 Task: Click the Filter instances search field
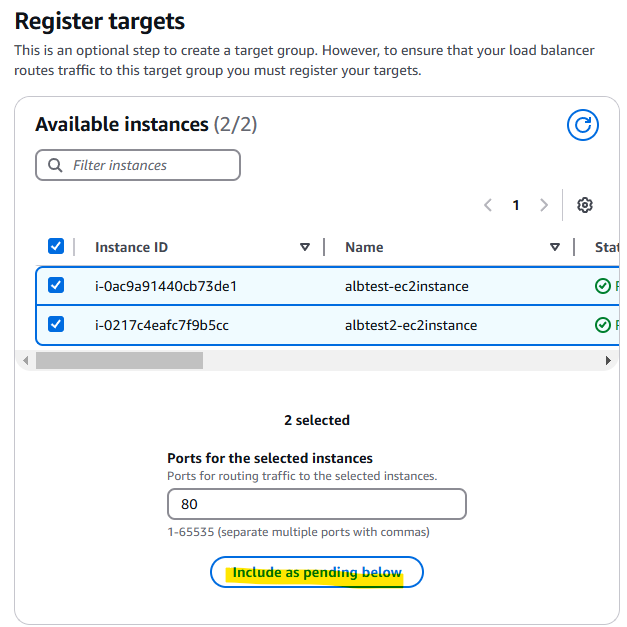(138, 165)
